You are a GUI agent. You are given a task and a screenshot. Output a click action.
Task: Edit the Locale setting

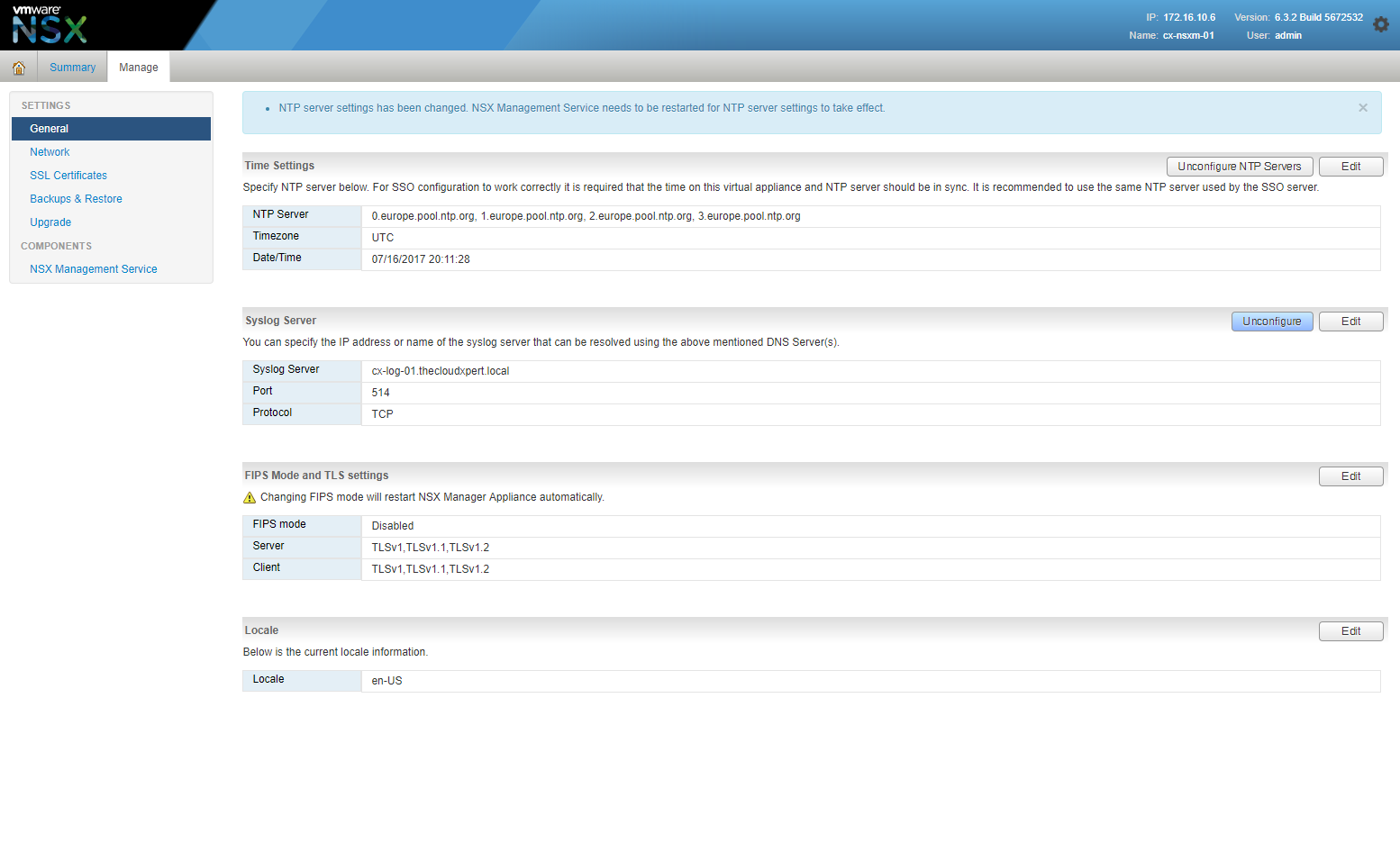(1350, 631)
